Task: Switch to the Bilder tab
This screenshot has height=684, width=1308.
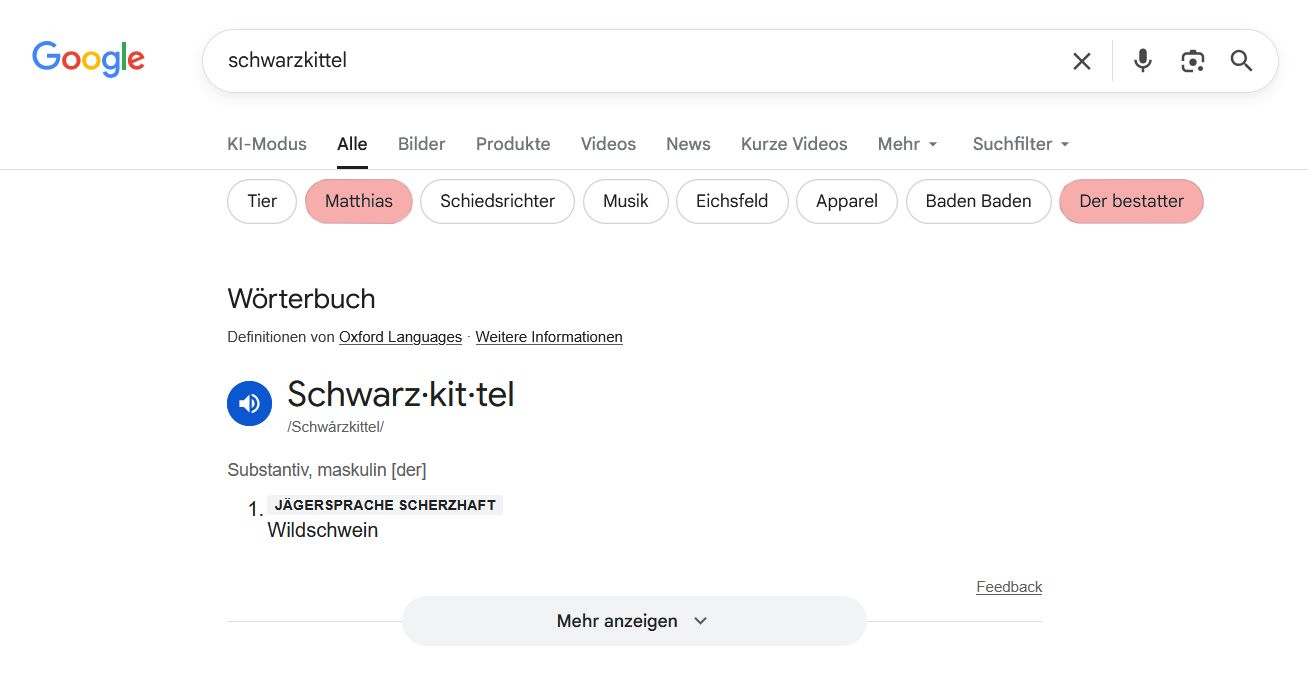Action: (421, 144)
